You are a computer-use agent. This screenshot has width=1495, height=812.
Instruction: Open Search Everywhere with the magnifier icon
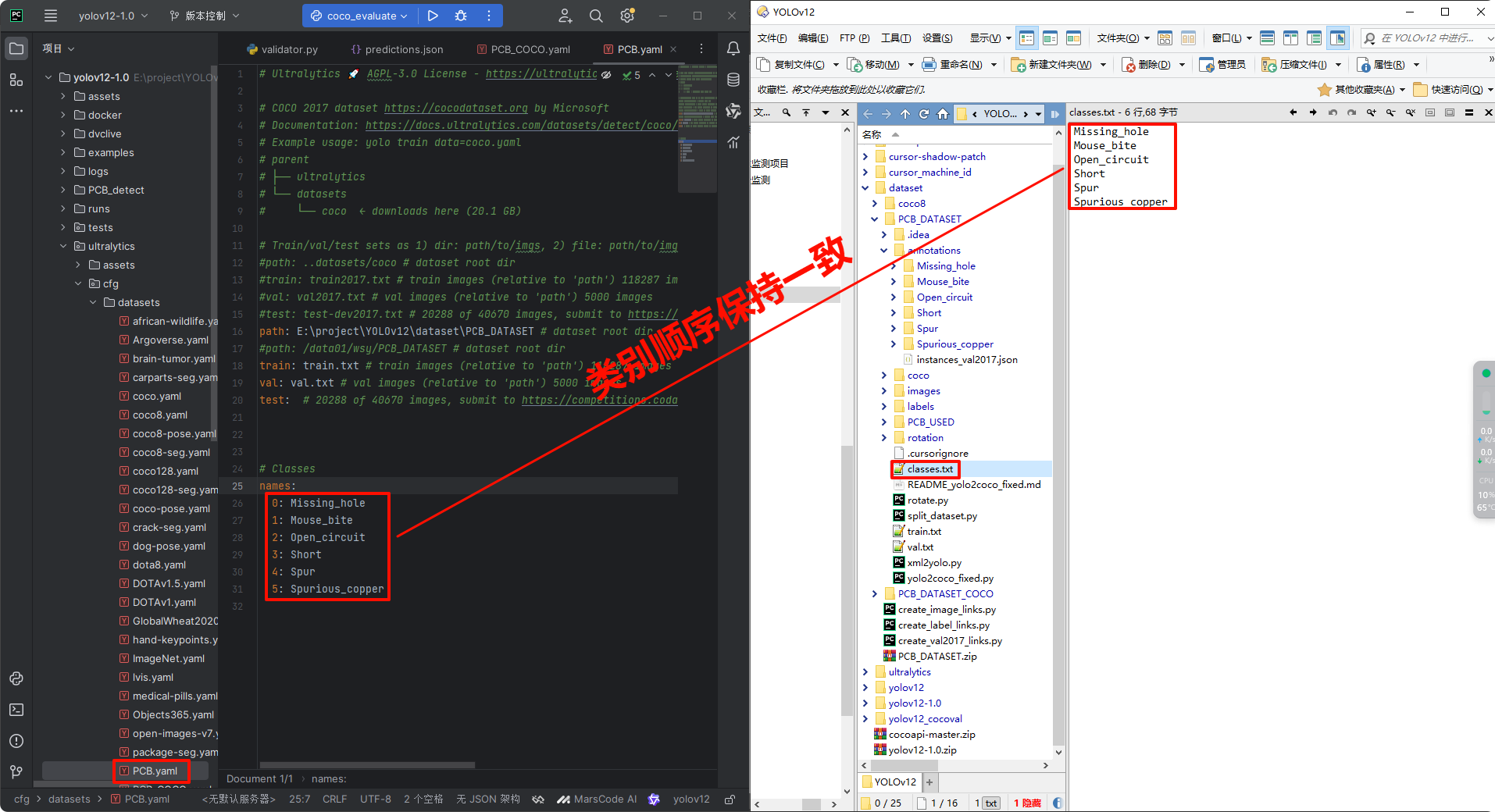tap(595, 16)
